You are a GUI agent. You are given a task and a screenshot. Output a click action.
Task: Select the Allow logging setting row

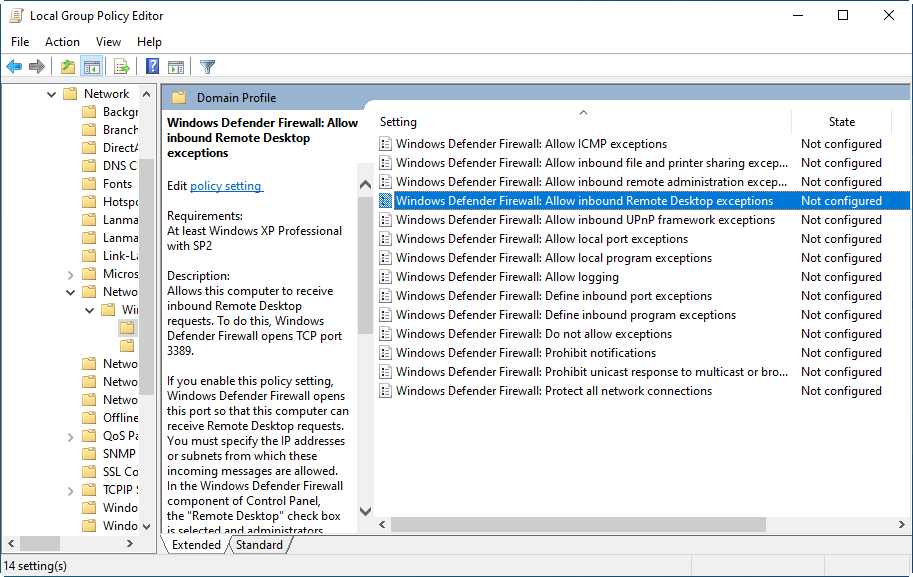click(507, 277)
